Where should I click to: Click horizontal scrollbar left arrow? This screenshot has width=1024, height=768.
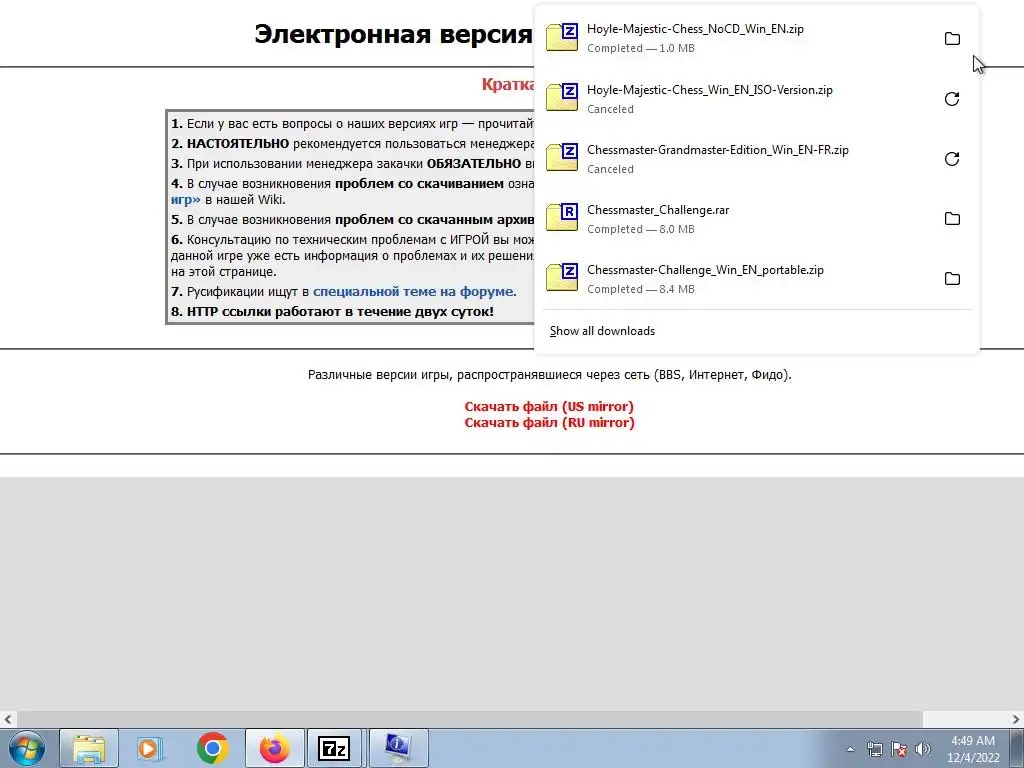tap(8, 720)
